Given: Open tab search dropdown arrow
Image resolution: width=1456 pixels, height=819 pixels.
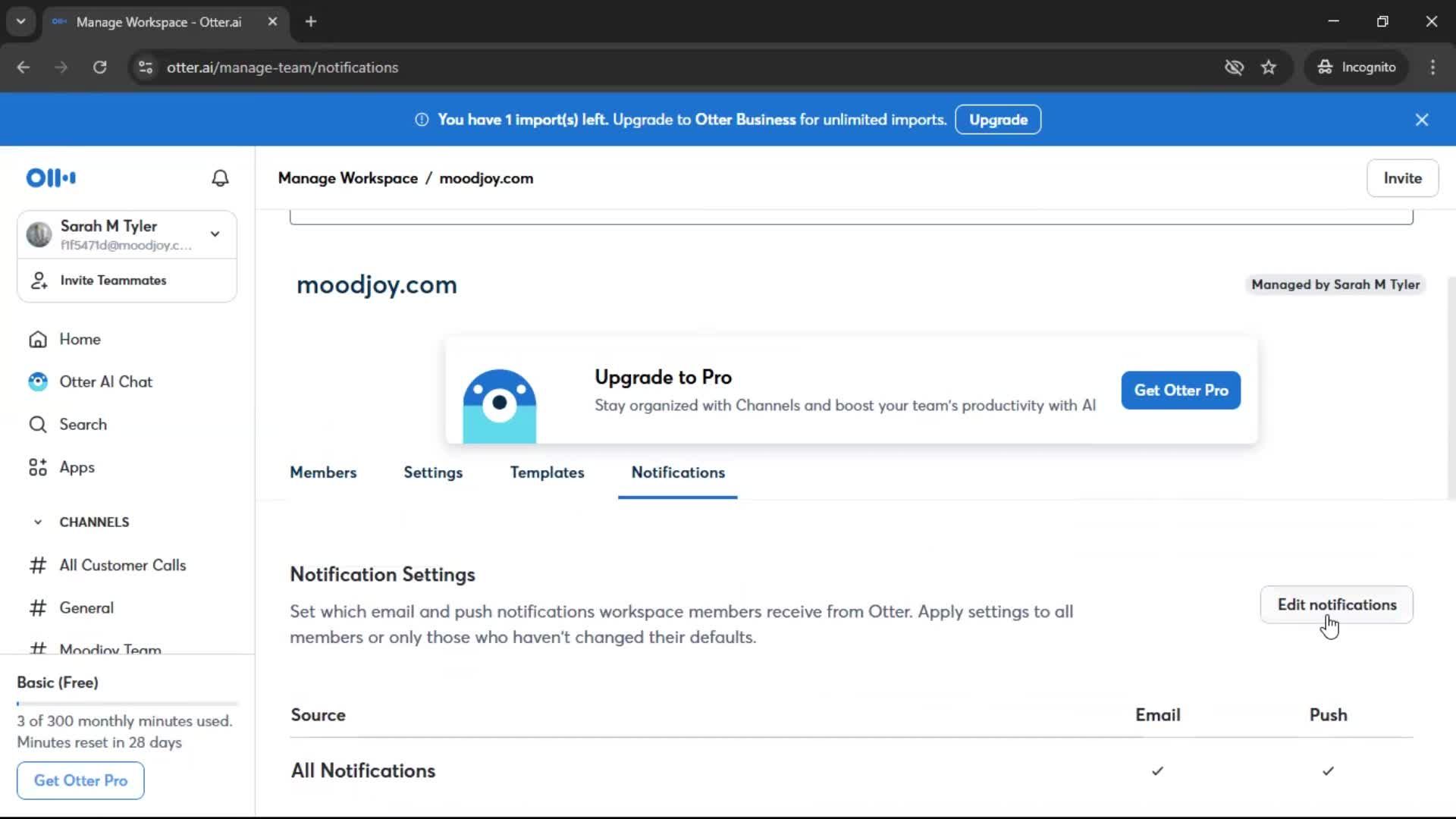Looking at the screenshot, I should point(21,22).
